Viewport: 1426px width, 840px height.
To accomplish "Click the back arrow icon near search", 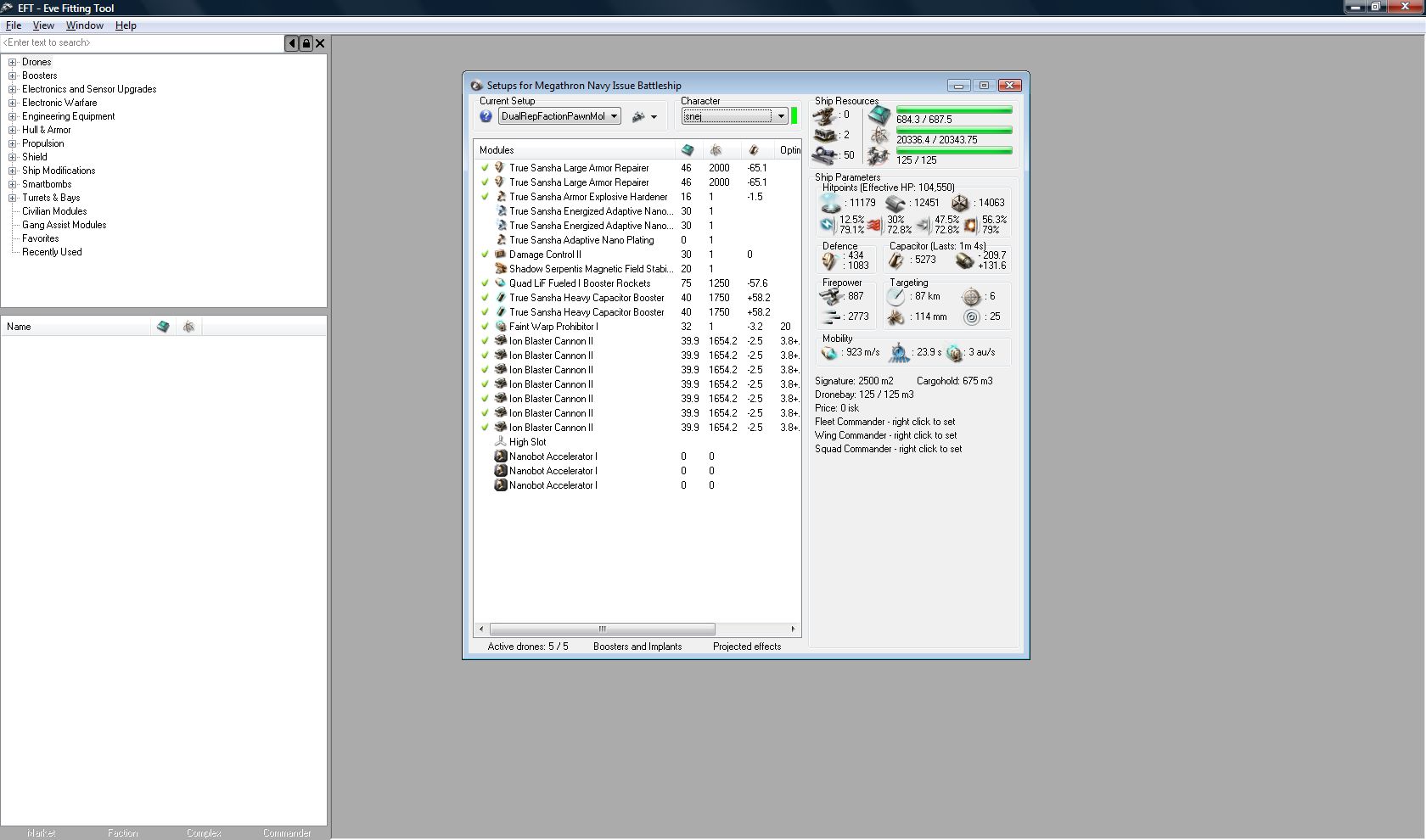I will 292,43.
